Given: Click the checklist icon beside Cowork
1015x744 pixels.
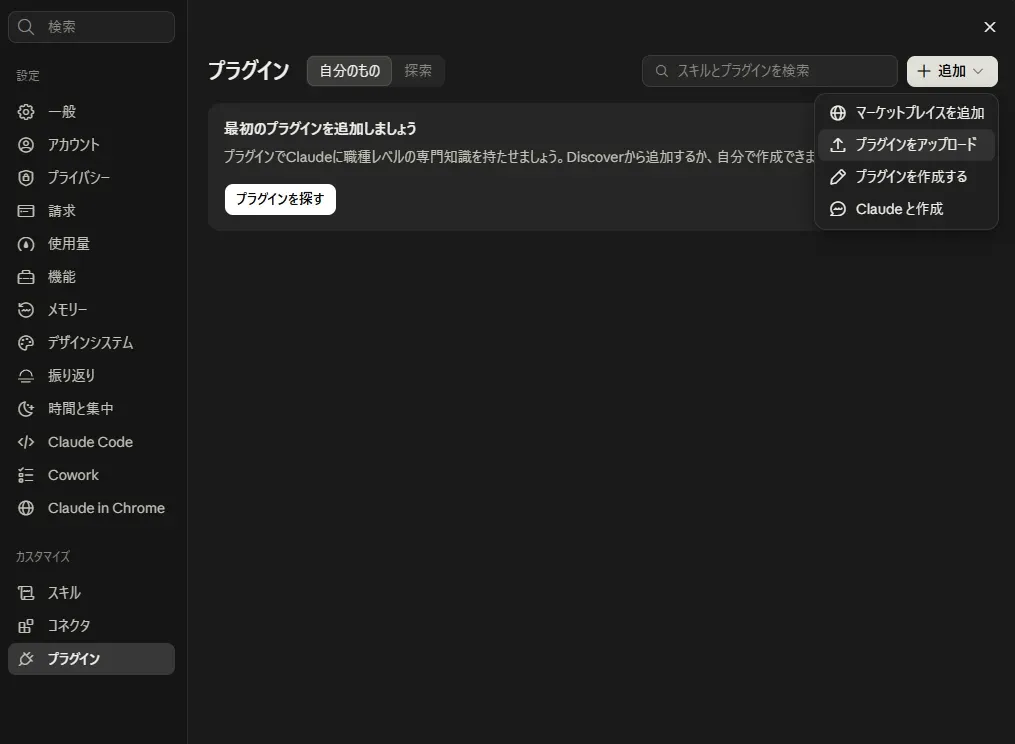Looking at the screenshot, I should 26,475.
